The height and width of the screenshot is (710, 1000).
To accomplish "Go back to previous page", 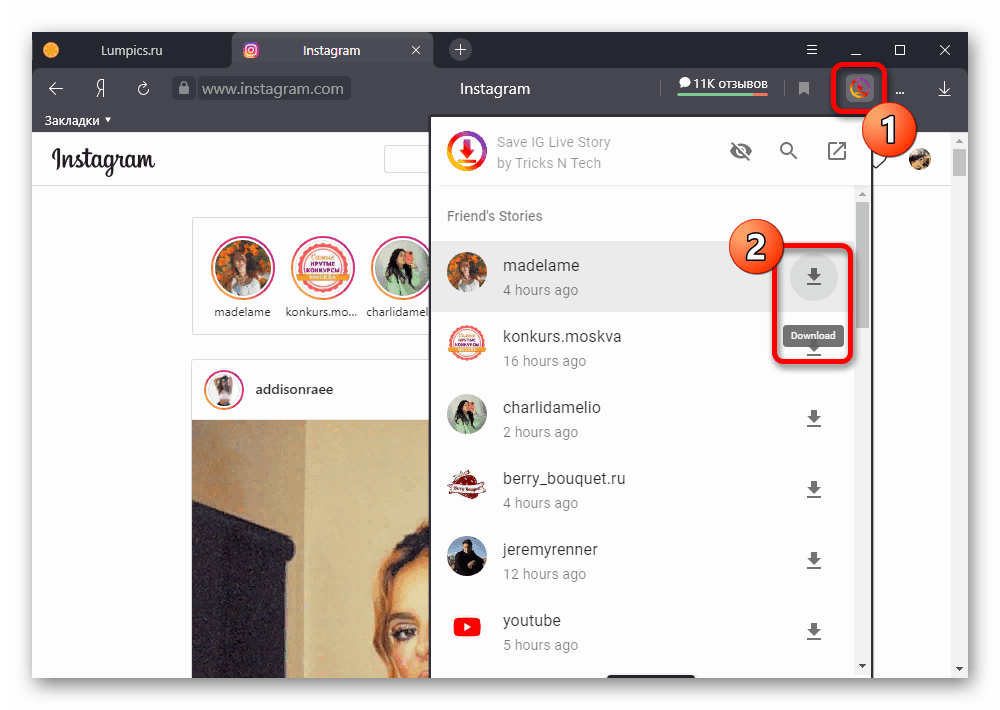I will coord(56,89).
